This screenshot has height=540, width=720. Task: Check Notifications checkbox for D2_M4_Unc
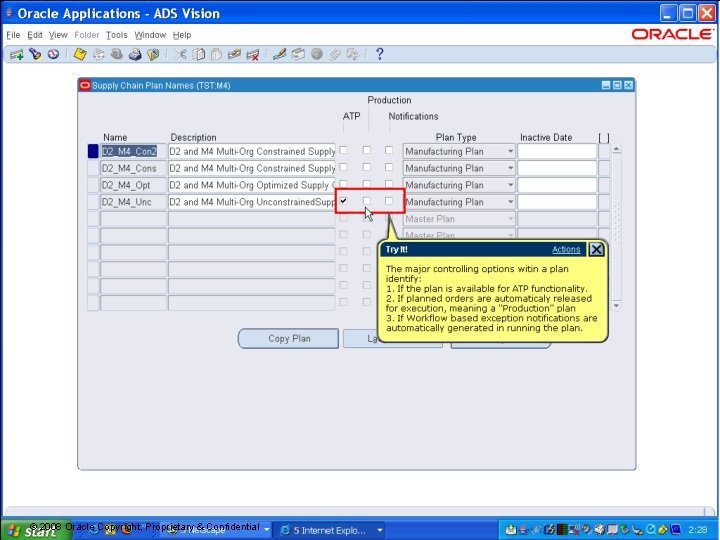(389, 201)
